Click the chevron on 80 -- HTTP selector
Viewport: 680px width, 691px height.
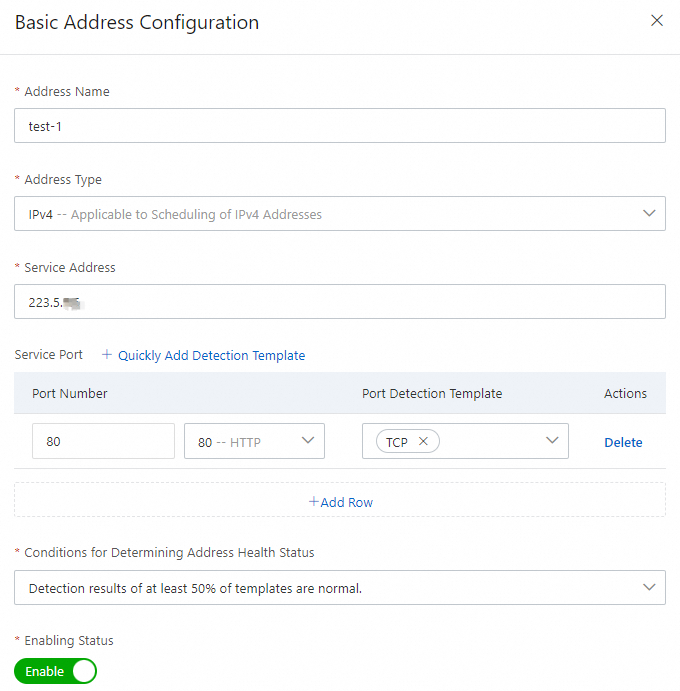[308, 441]
